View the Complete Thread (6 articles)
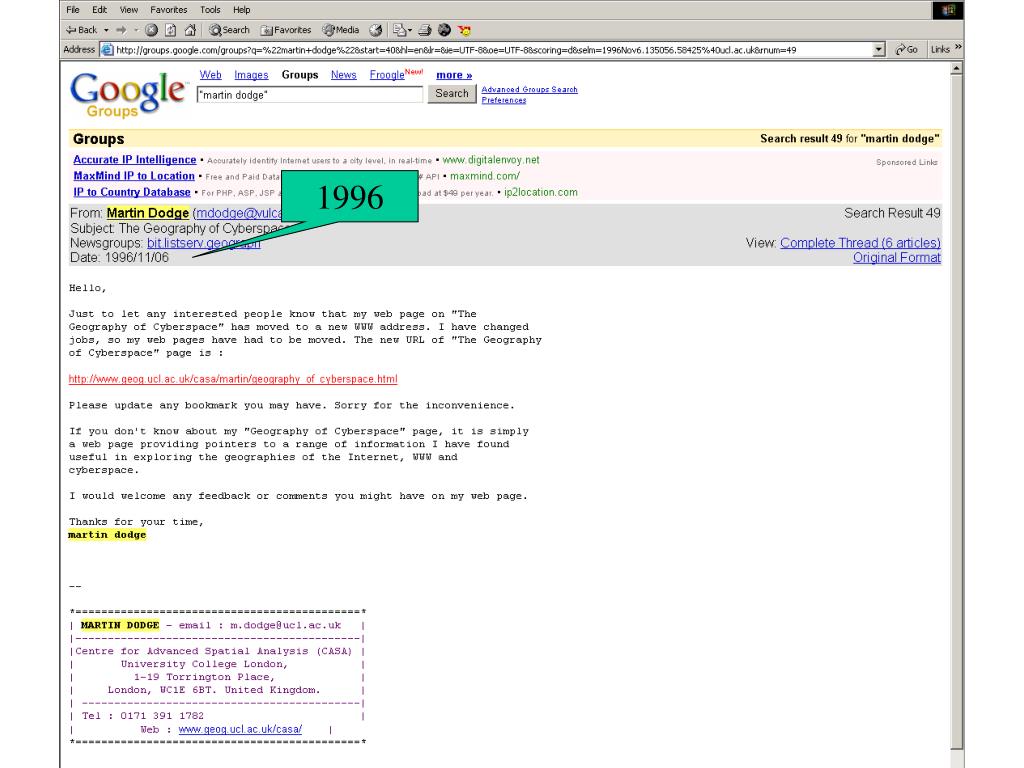The height and width of the screenshot is (768, 1024). [x=860, y=243]
